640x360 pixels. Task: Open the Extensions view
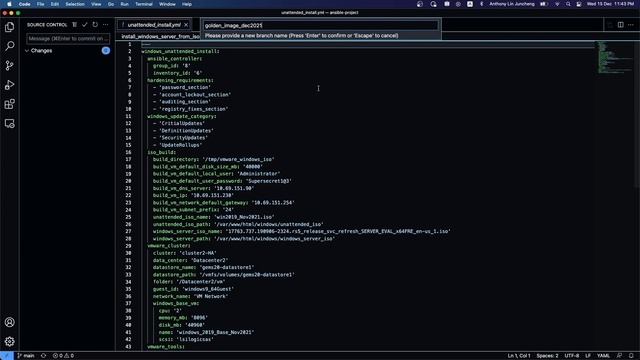[x=9, y=104]
